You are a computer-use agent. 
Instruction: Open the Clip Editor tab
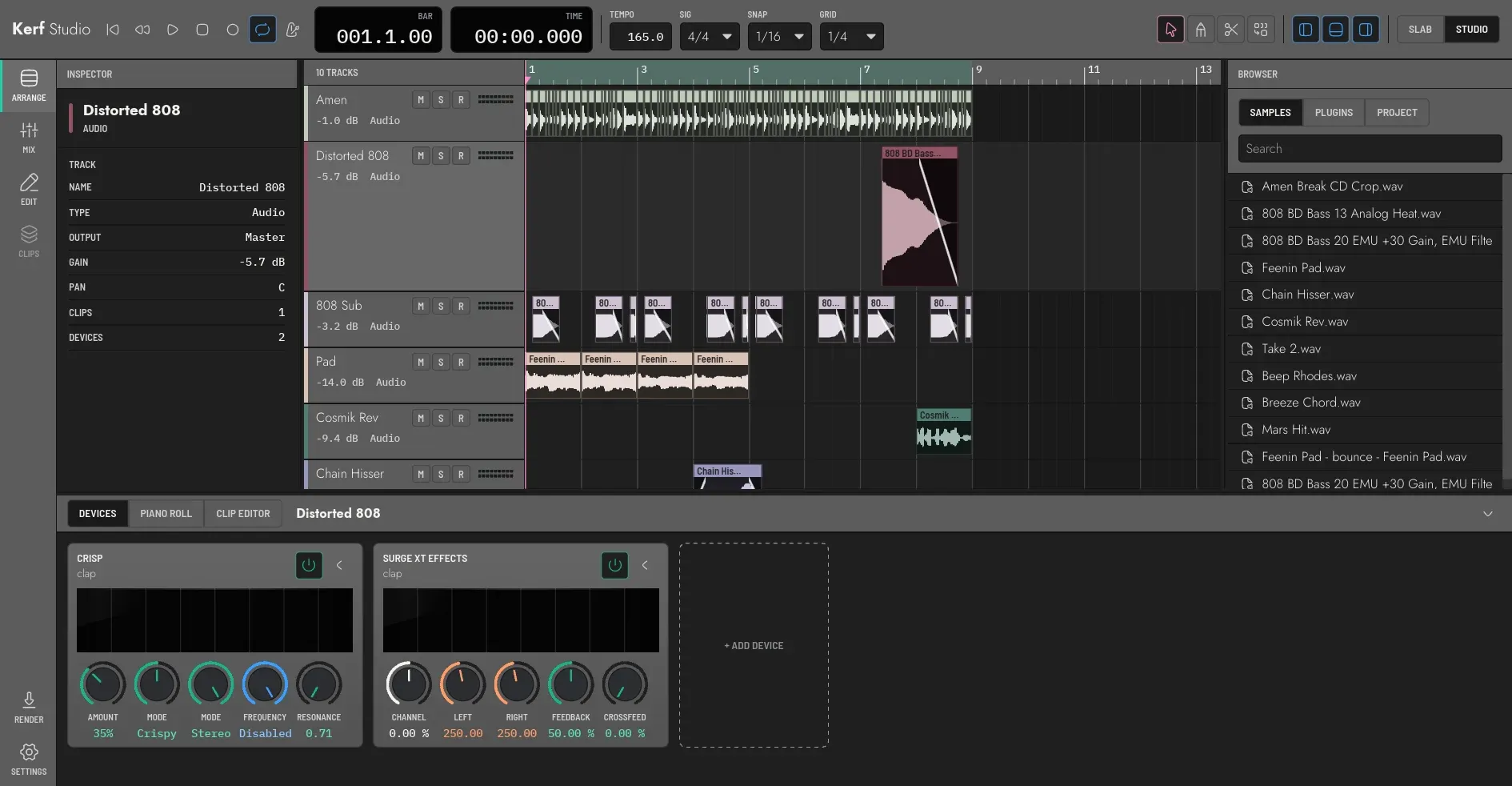coord(243,514)
